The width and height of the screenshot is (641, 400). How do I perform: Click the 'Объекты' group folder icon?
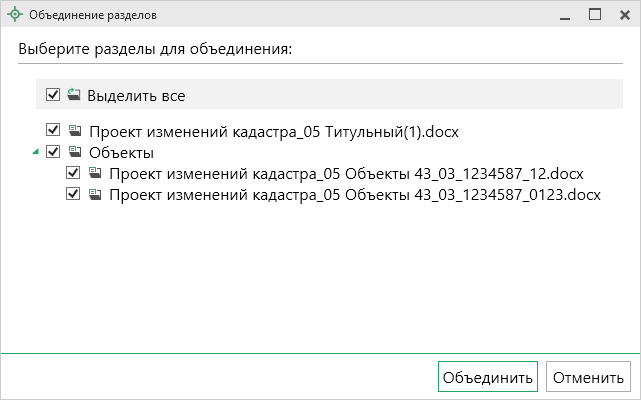click(74, 153)
